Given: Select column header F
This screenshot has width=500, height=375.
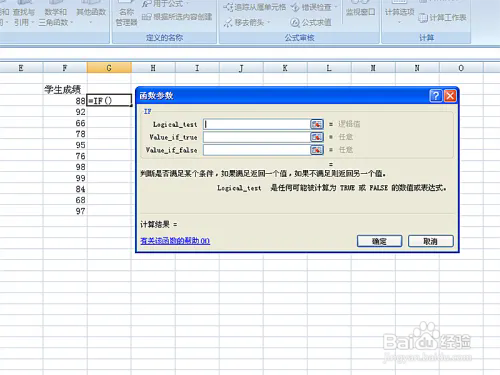Looking at the screenshot, I should [65, 68].
